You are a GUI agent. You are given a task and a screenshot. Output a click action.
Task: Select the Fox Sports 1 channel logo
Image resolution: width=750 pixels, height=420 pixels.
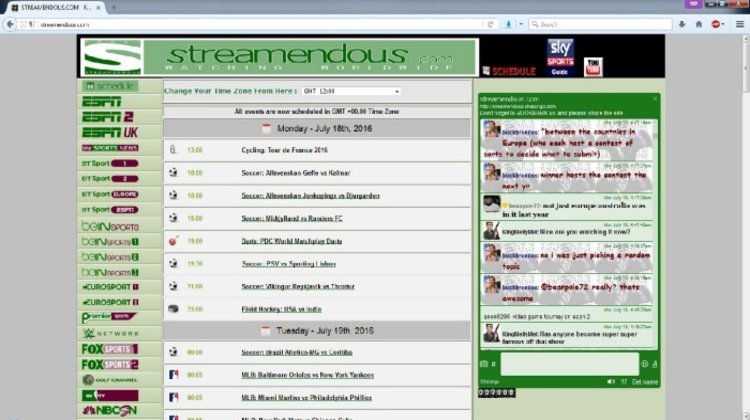click(x=109, y=349)
